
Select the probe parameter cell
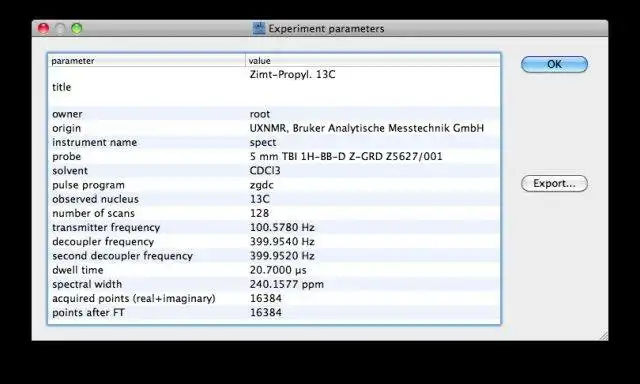[x=66, y=156]
